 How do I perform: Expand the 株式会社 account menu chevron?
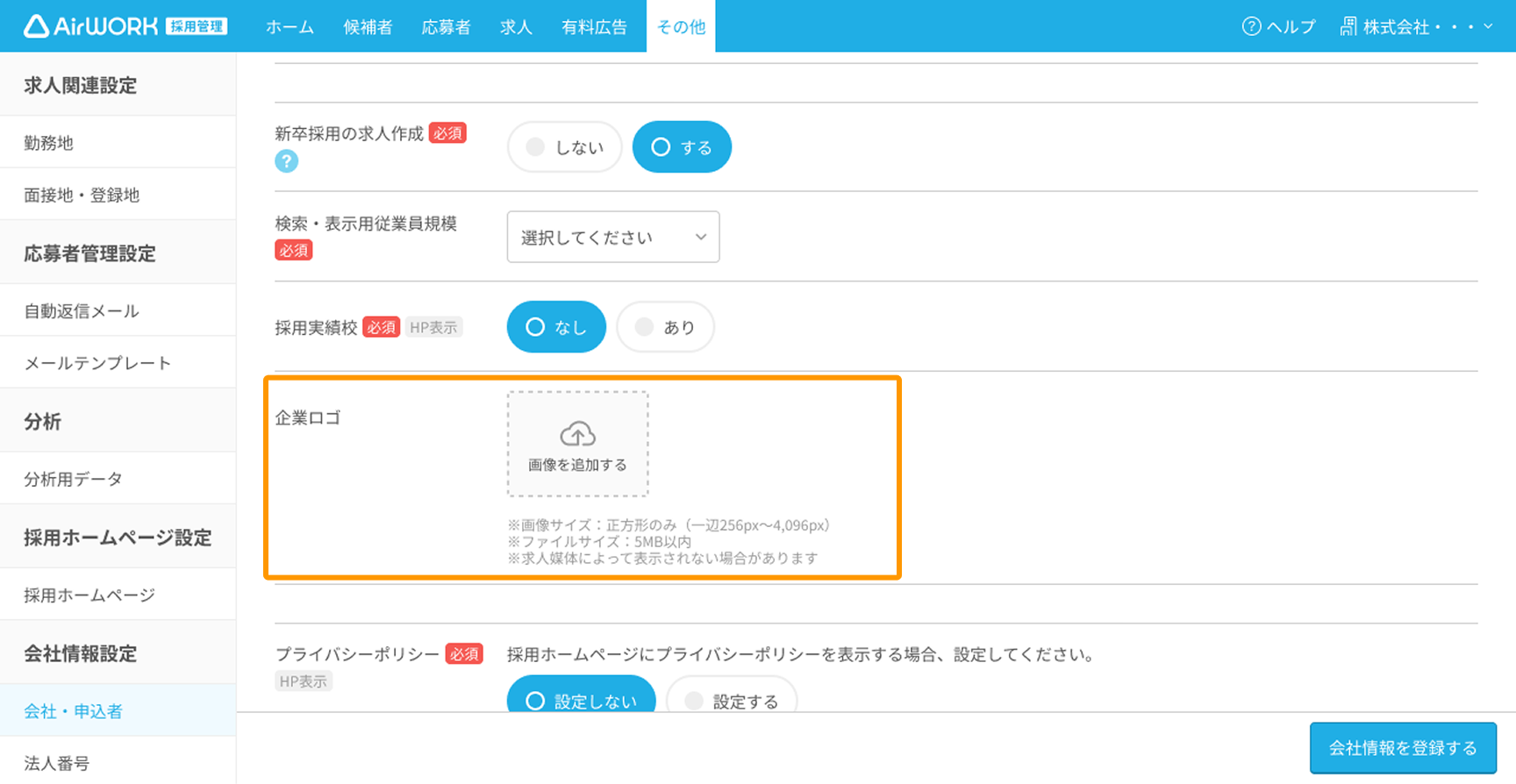tap(1488, 26)
